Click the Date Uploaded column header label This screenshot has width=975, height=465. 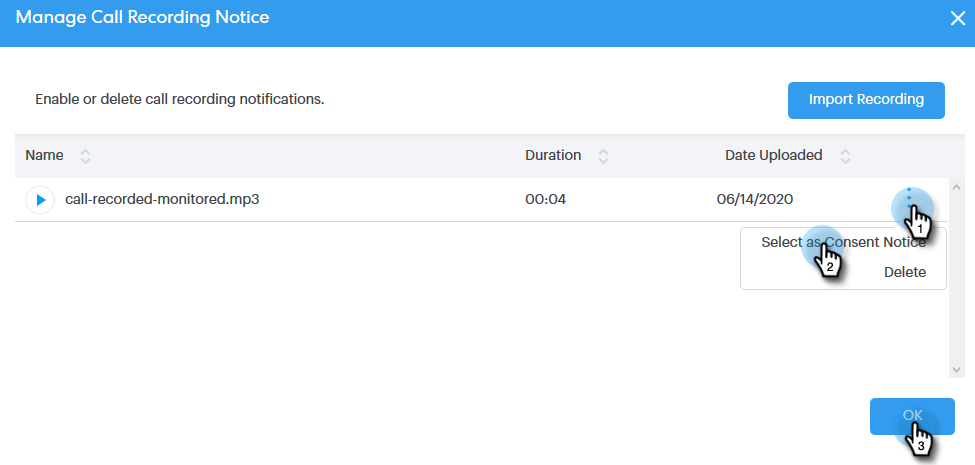click(x=773, y=156)
